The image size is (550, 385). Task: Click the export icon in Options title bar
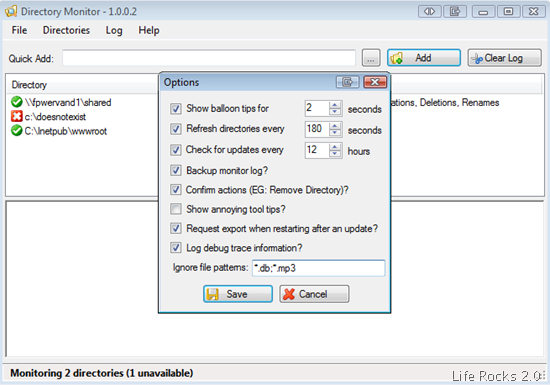pyautogui.click(x=347, y=82)
